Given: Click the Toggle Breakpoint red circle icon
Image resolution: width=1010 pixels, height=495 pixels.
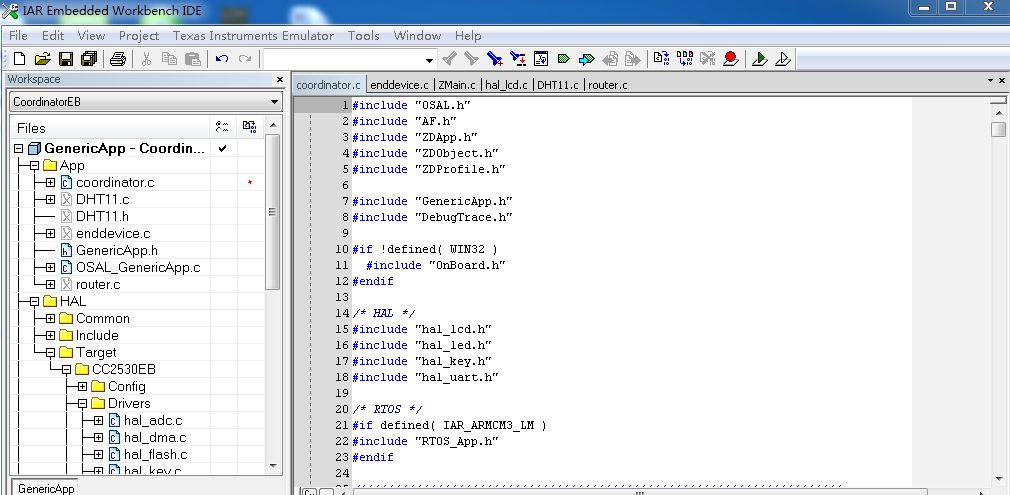Looking at the screenshot, I should 730,59.
